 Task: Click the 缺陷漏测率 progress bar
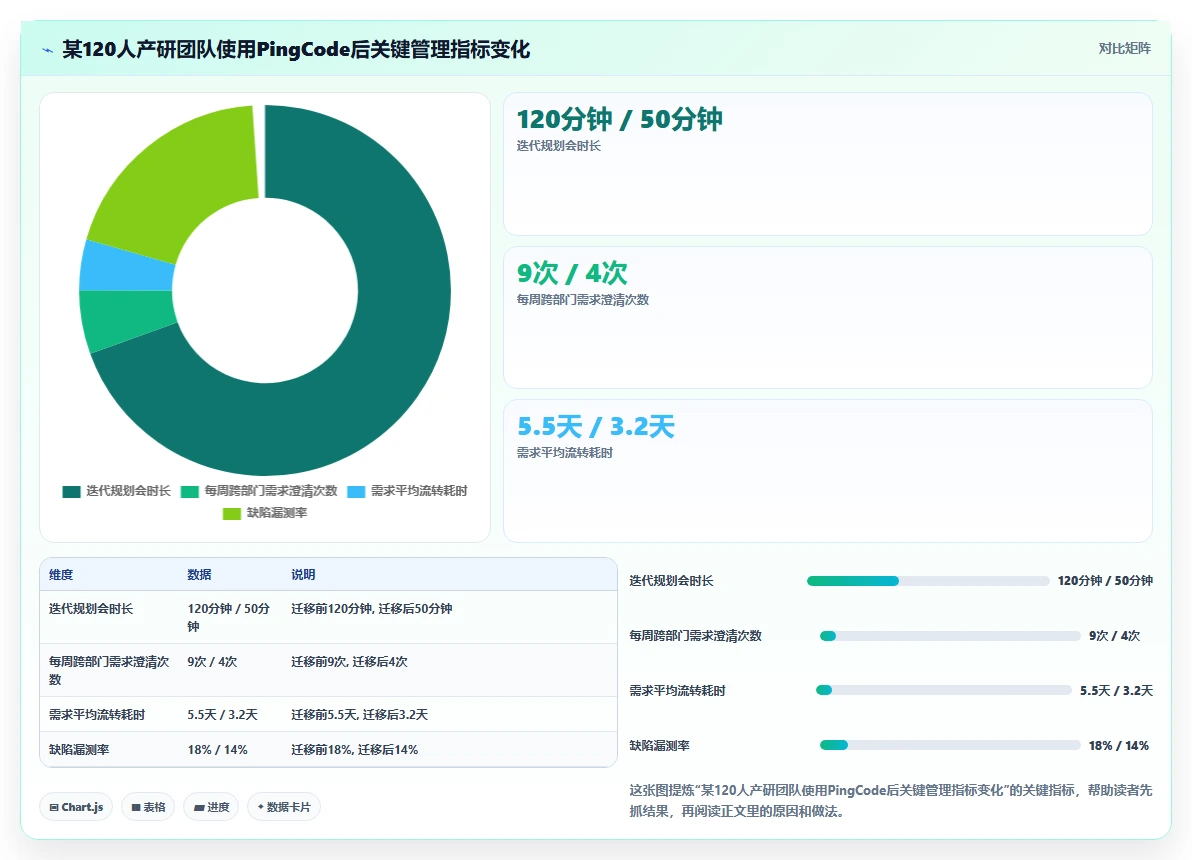tap(950, 745)
